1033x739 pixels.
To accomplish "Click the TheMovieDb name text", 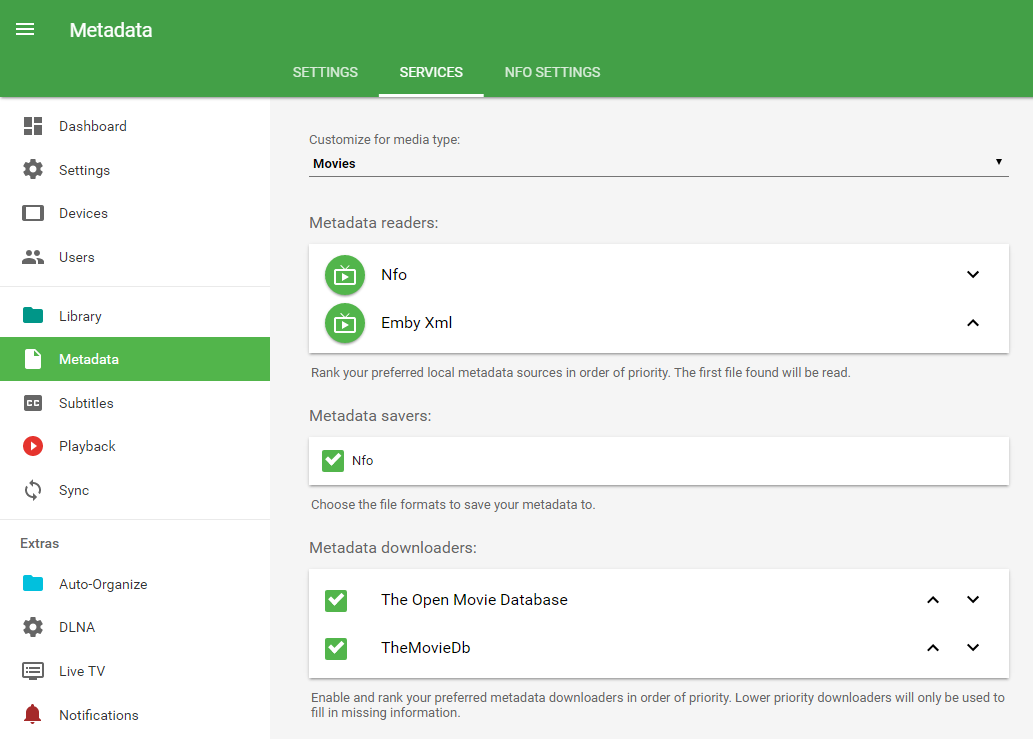I will click(426, 647).
